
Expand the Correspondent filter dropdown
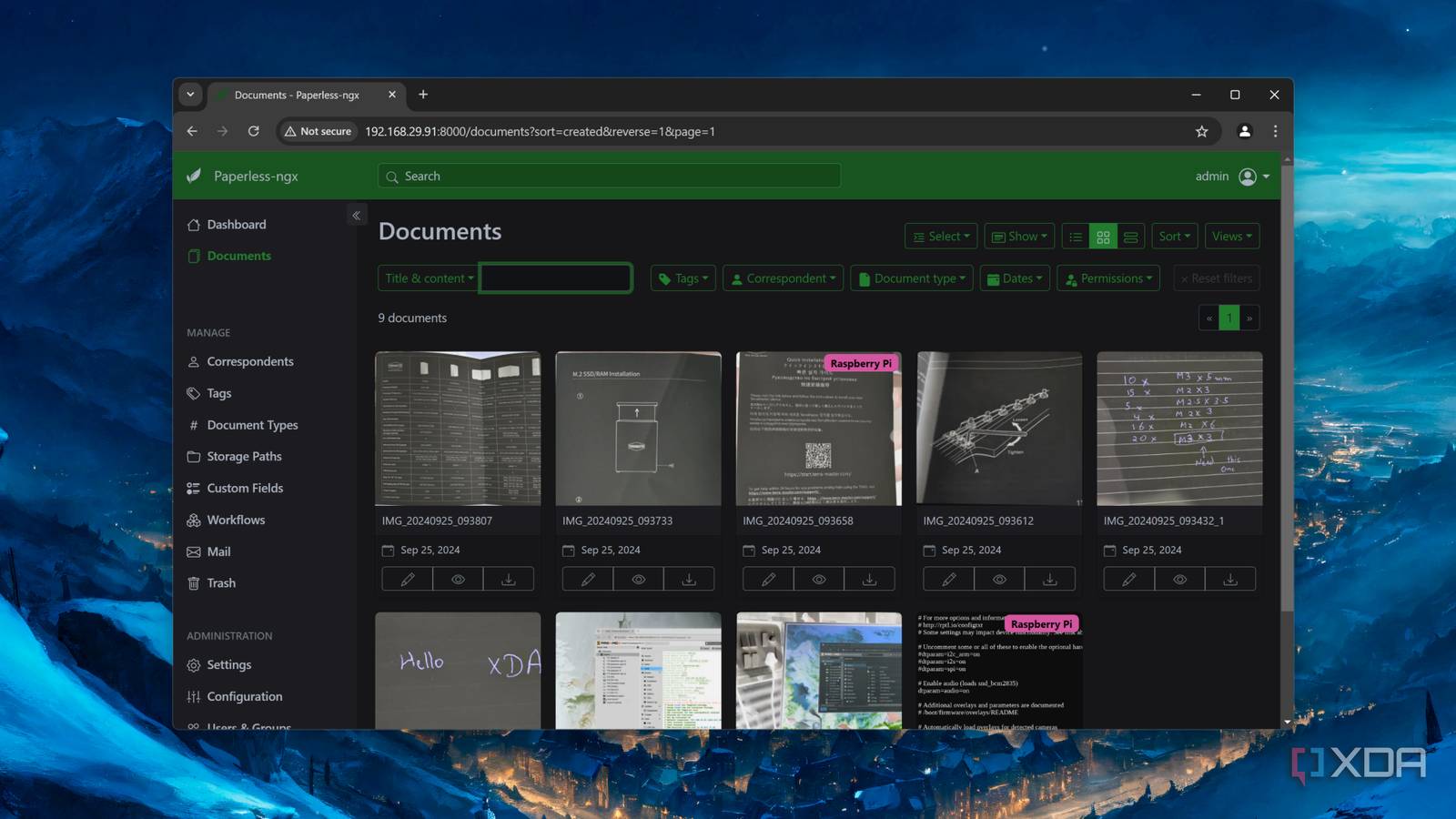tap(783, 278)
